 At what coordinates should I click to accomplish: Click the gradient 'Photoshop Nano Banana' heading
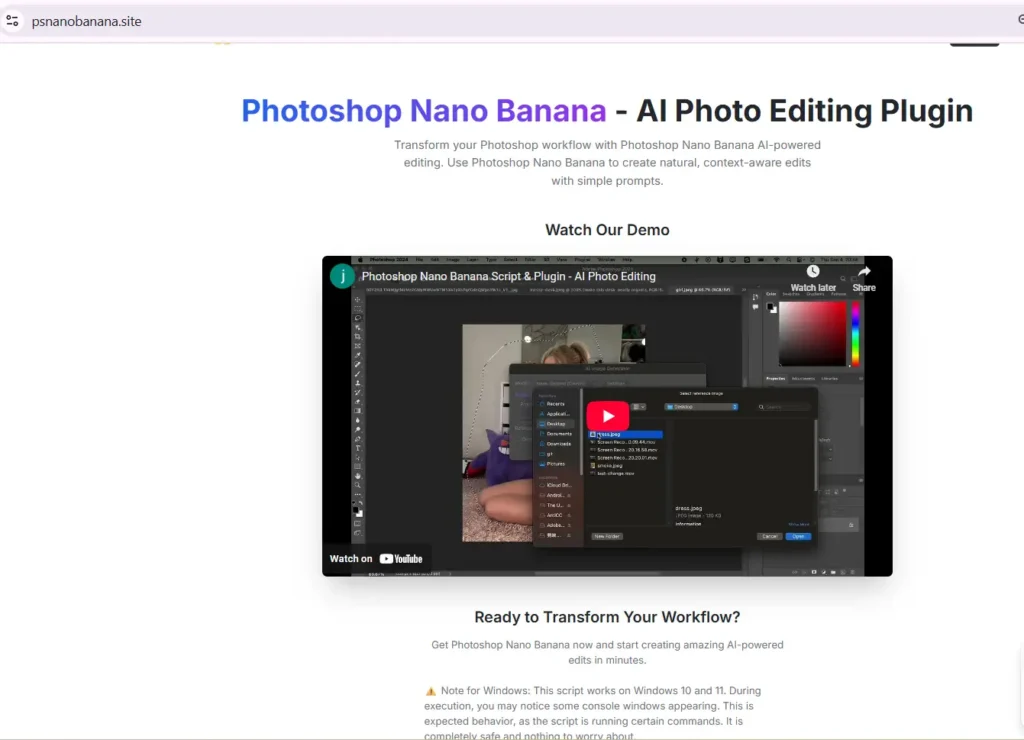click(x=424, y=110)
